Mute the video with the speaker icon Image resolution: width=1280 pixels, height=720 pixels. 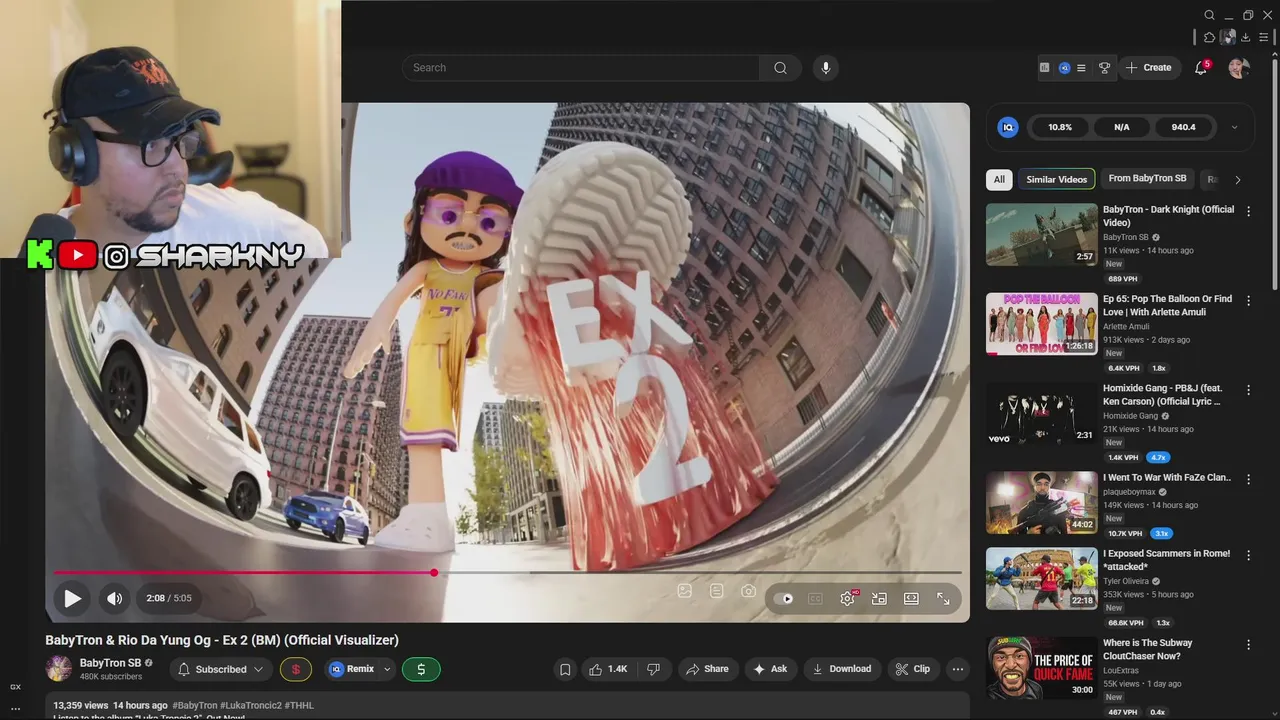click(x=115, y=599)
